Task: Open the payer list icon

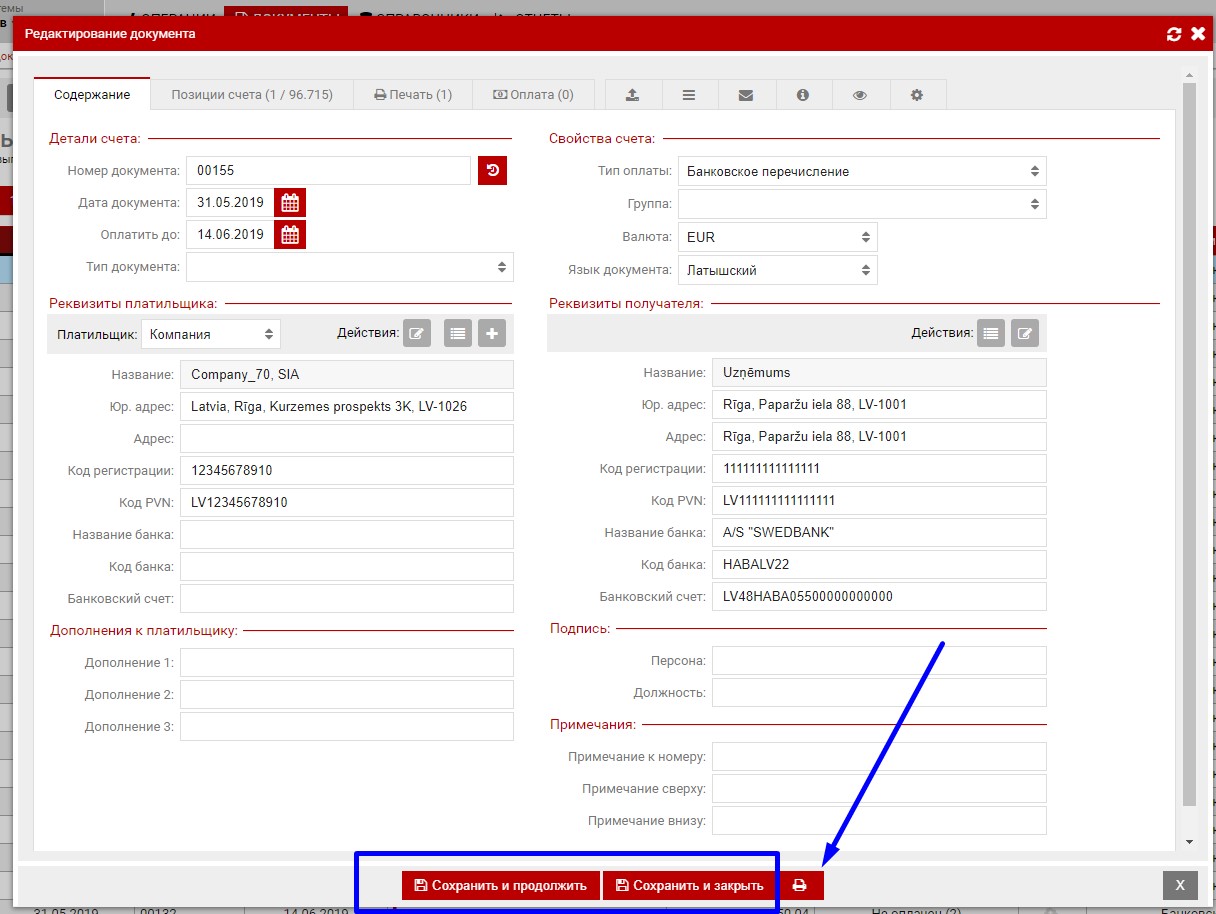Action: [x=458, y=333]
